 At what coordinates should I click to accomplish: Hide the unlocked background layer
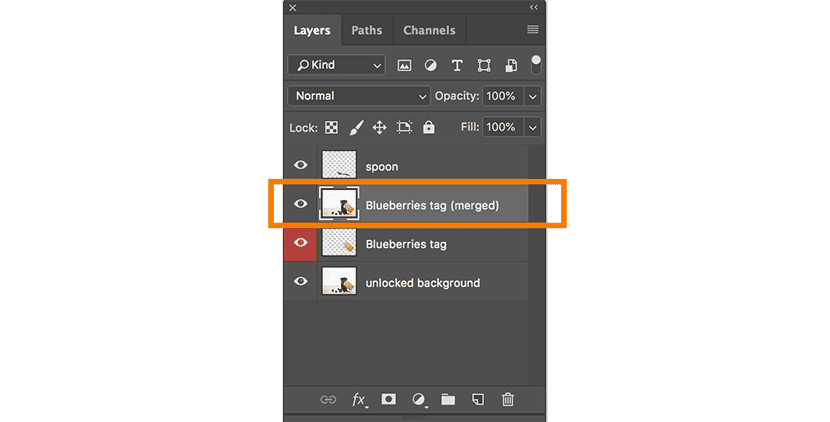pos(300,282)
